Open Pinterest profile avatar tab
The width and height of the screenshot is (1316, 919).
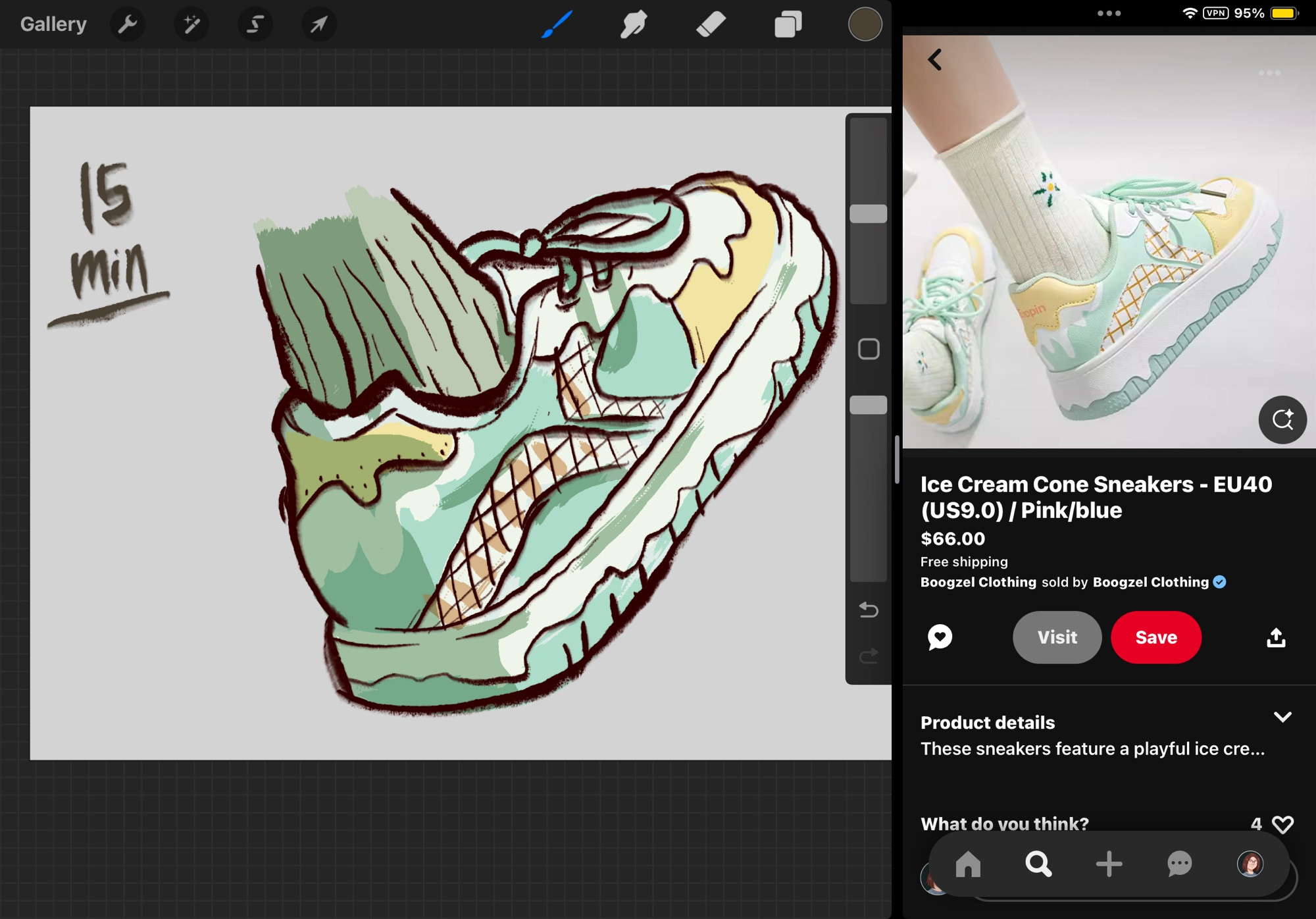pos(1250,864)
